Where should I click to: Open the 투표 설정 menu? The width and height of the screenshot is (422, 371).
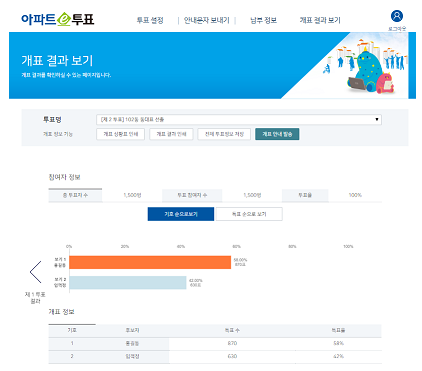(x=150, y=20)
